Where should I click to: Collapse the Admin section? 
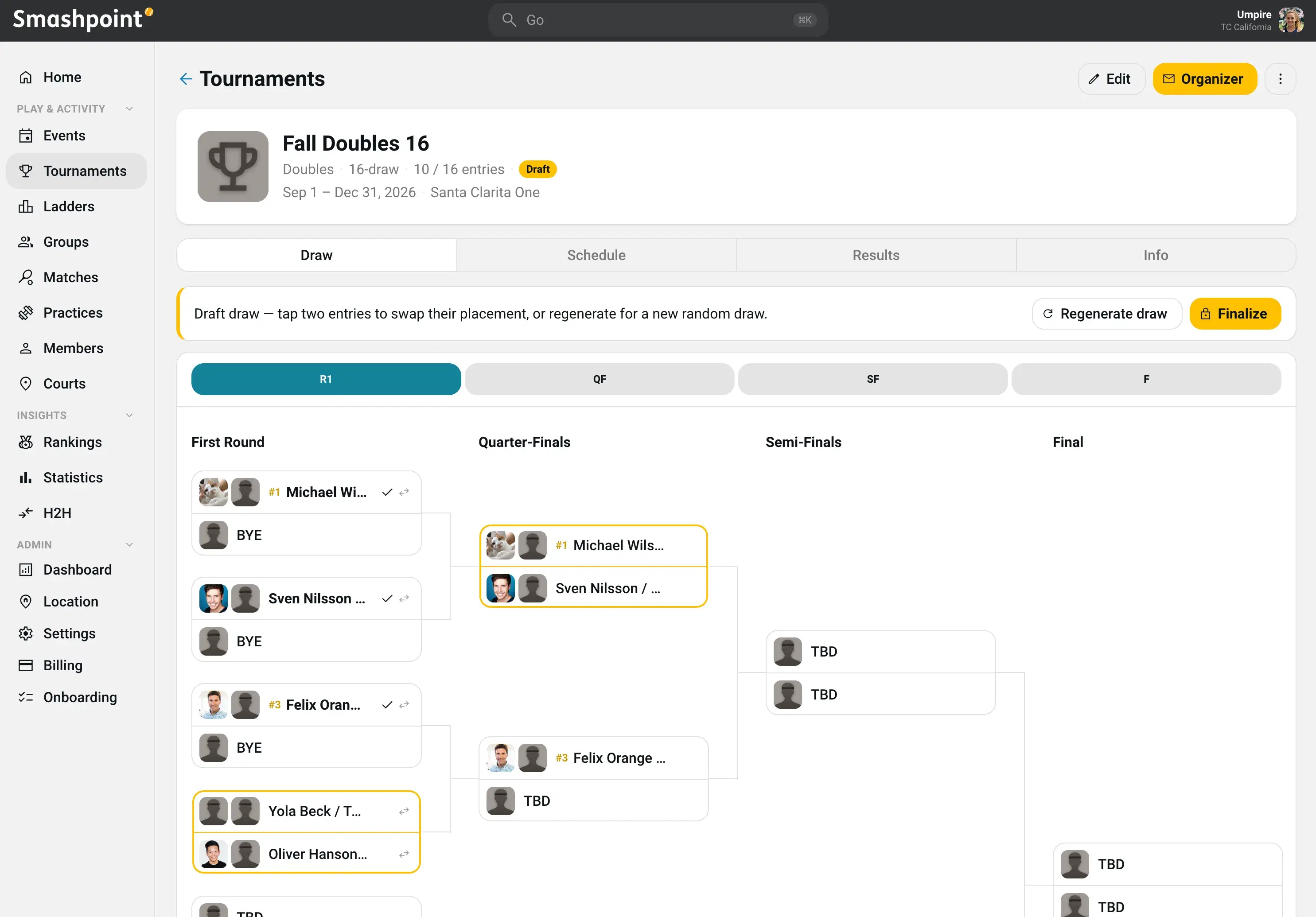pyautogui.click(x=129, y=545)
